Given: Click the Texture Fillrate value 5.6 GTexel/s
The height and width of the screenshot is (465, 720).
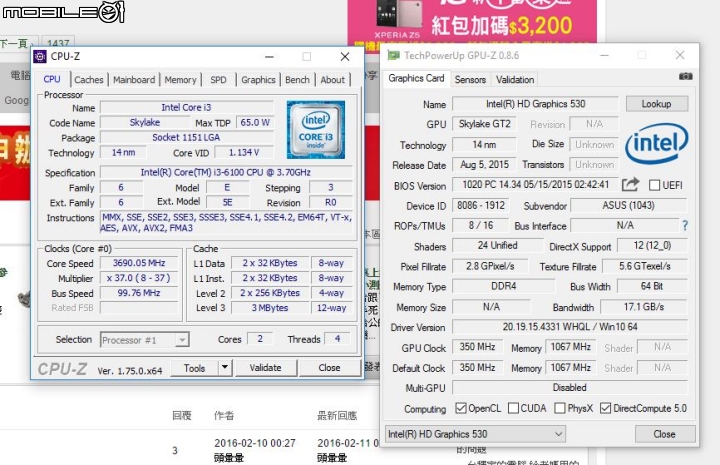Looking at the screenshot, I should tap(645, 266).
